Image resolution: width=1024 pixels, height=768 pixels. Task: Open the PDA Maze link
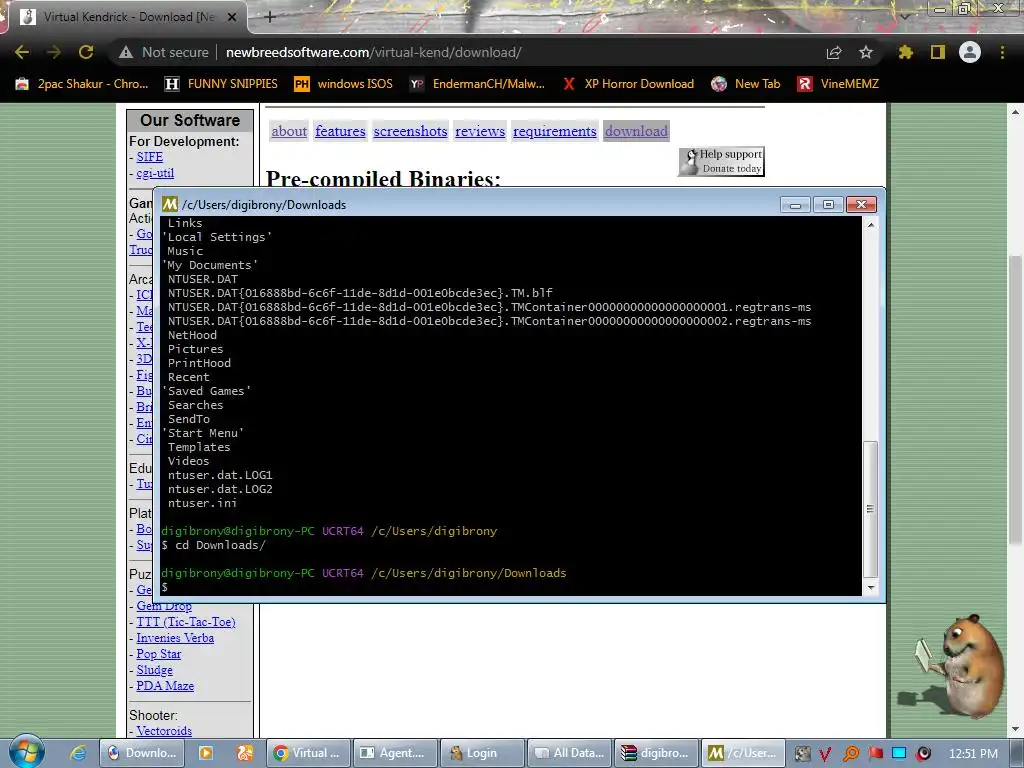coord(165,686)
